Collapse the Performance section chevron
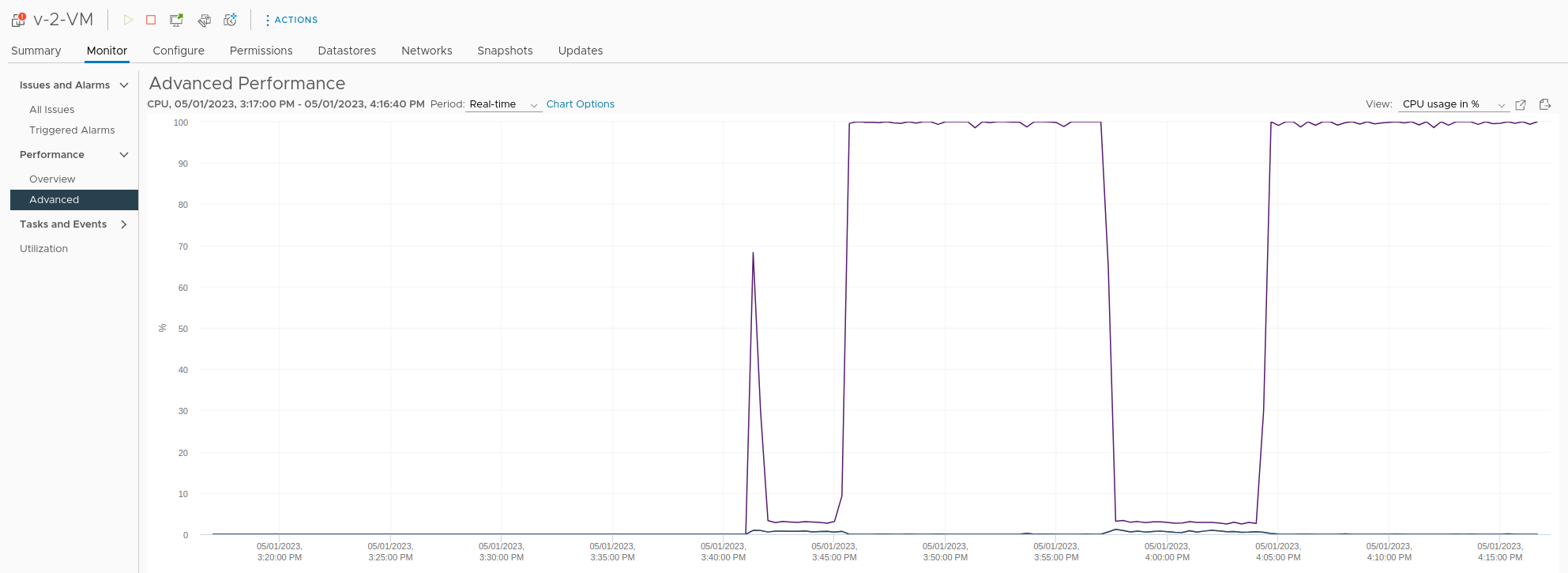Screen dimensions: 1568x573 [124, 155]
